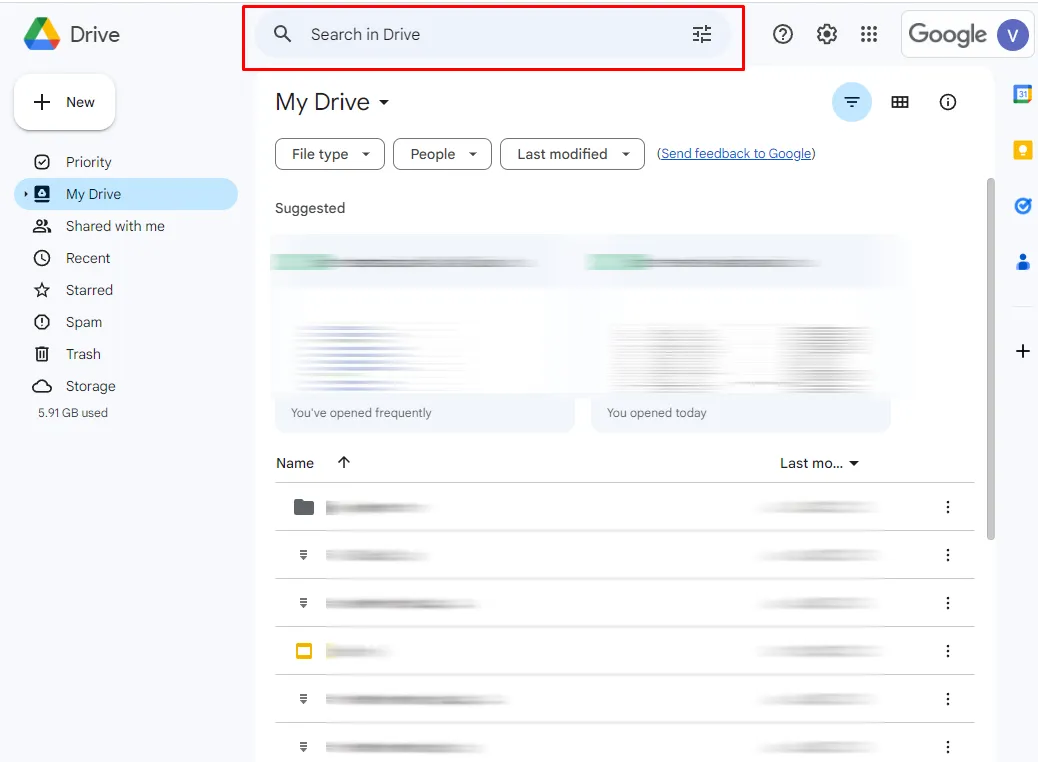The width and height of the screenshot is (1038, 762).
Task: Expand the File type filter dropdown
Action: coord(330,154)
